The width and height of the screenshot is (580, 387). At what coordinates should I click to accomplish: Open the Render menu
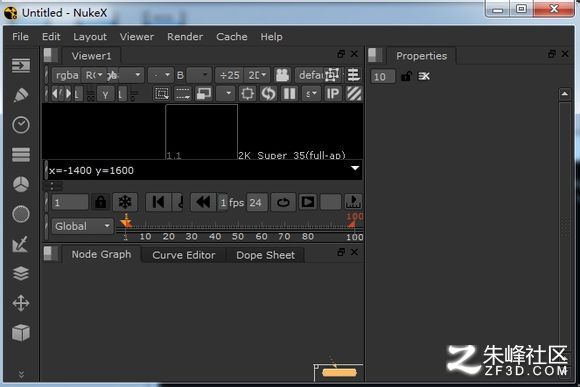pos(185,37)
